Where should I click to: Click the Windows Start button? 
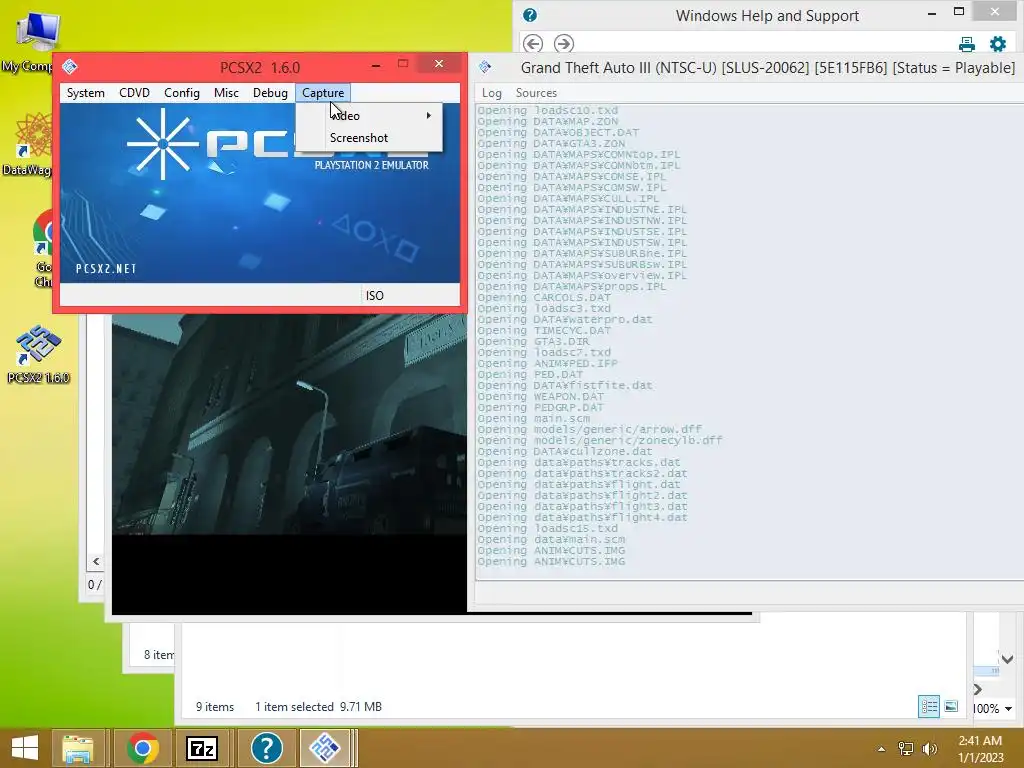tap(24, 748)
